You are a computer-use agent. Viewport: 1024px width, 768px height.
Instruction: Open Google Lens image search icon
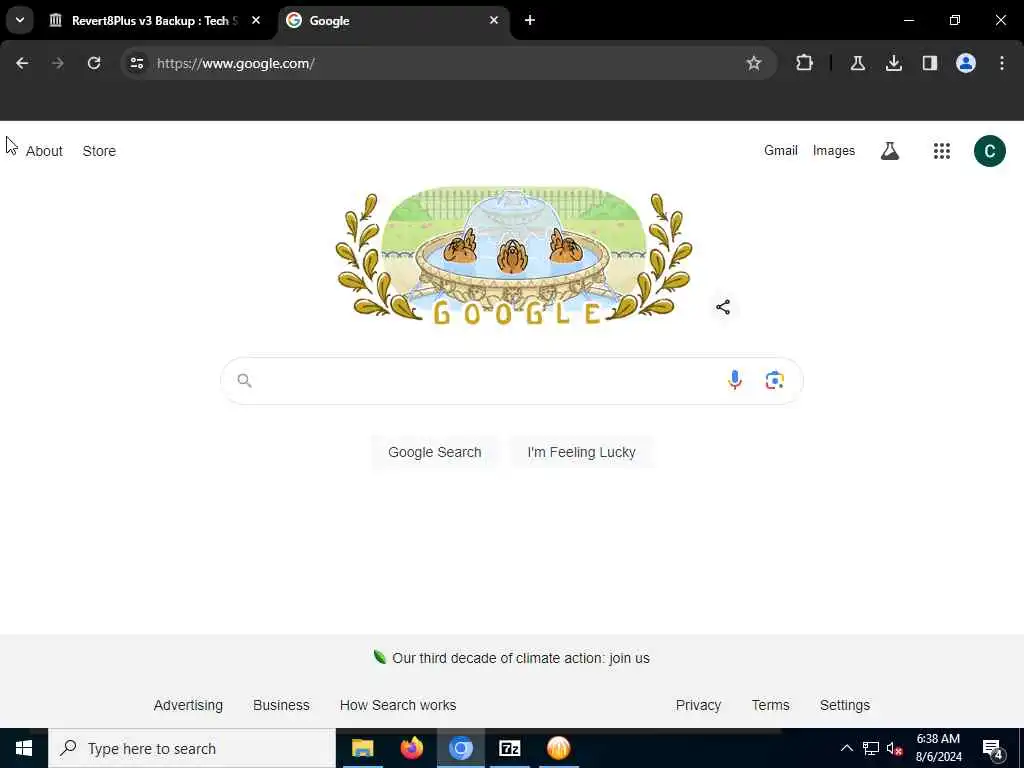775,380
